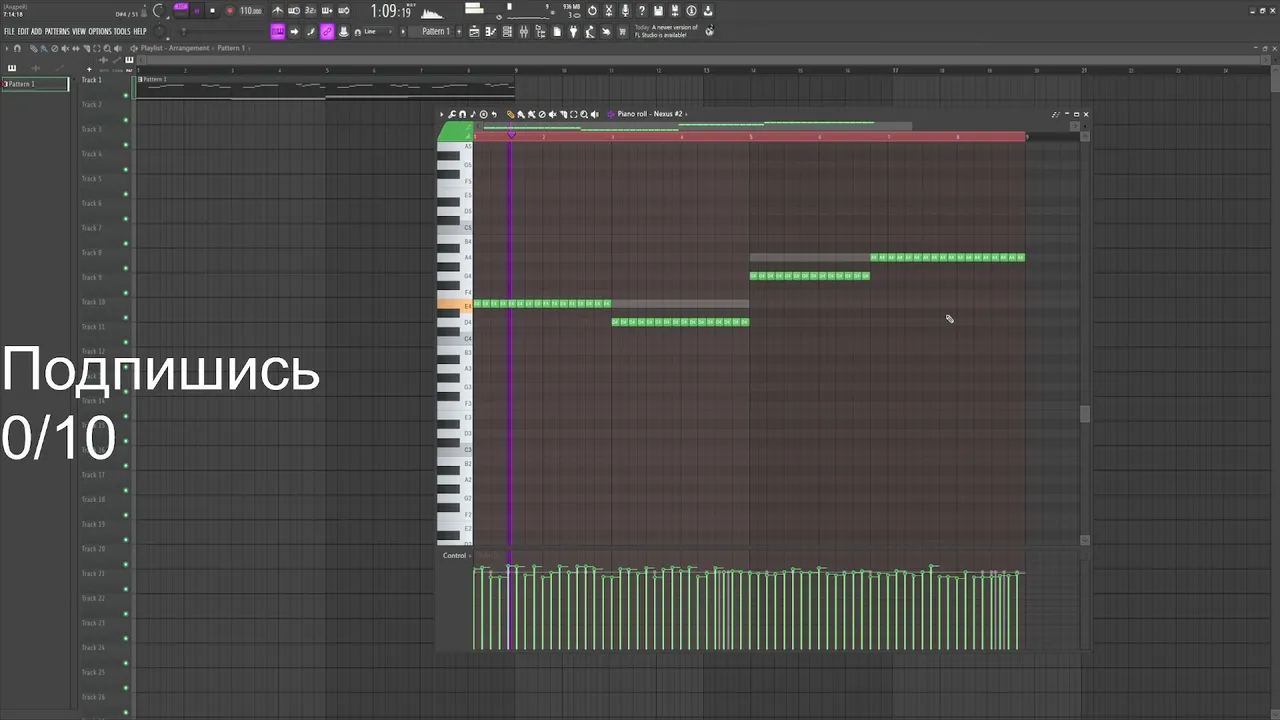Click the Playlist magnet snap icon
1280x720 pixels.
pos(17,48)
